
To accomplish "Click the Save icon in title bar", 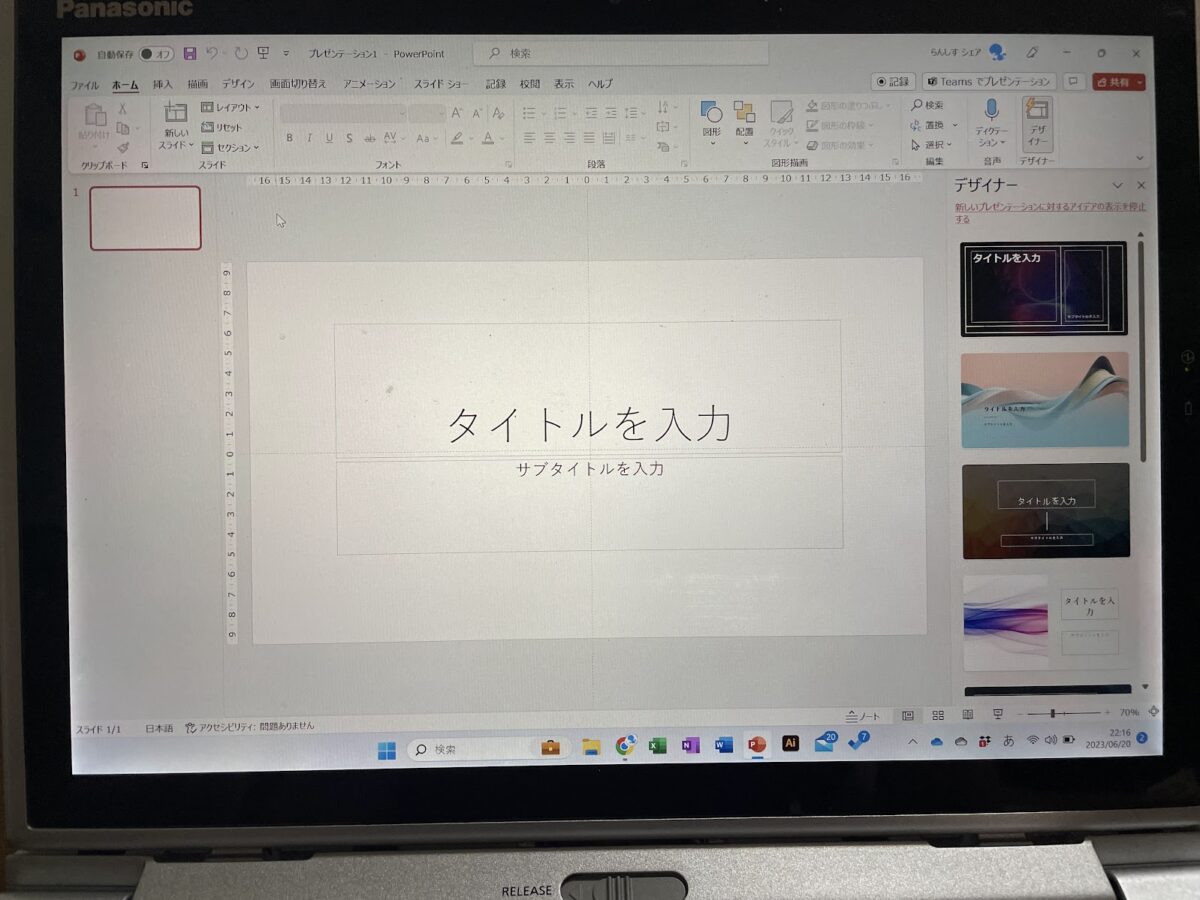I will 190,53.
